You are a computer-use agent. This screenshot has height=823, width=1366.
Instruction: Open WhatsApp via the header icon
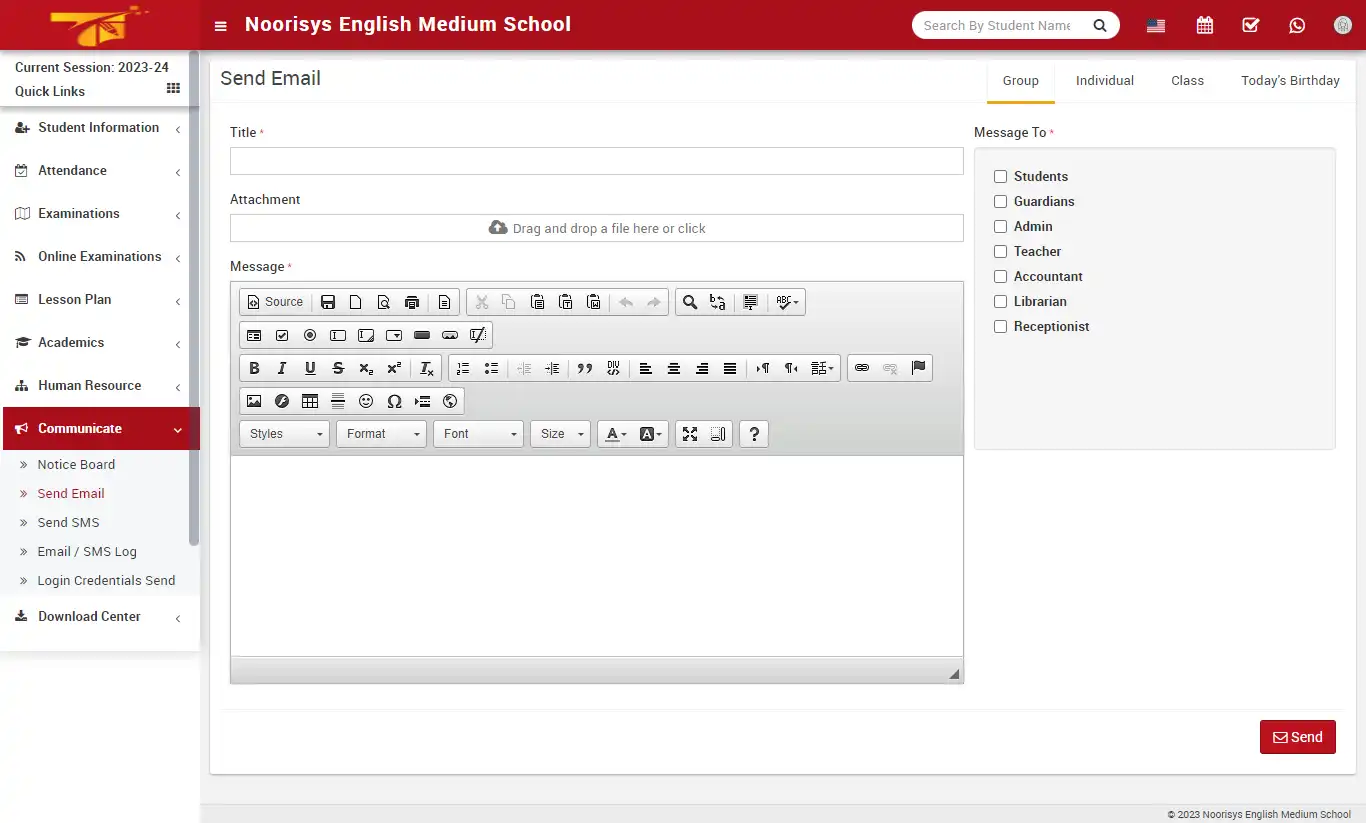(1297, 24)
